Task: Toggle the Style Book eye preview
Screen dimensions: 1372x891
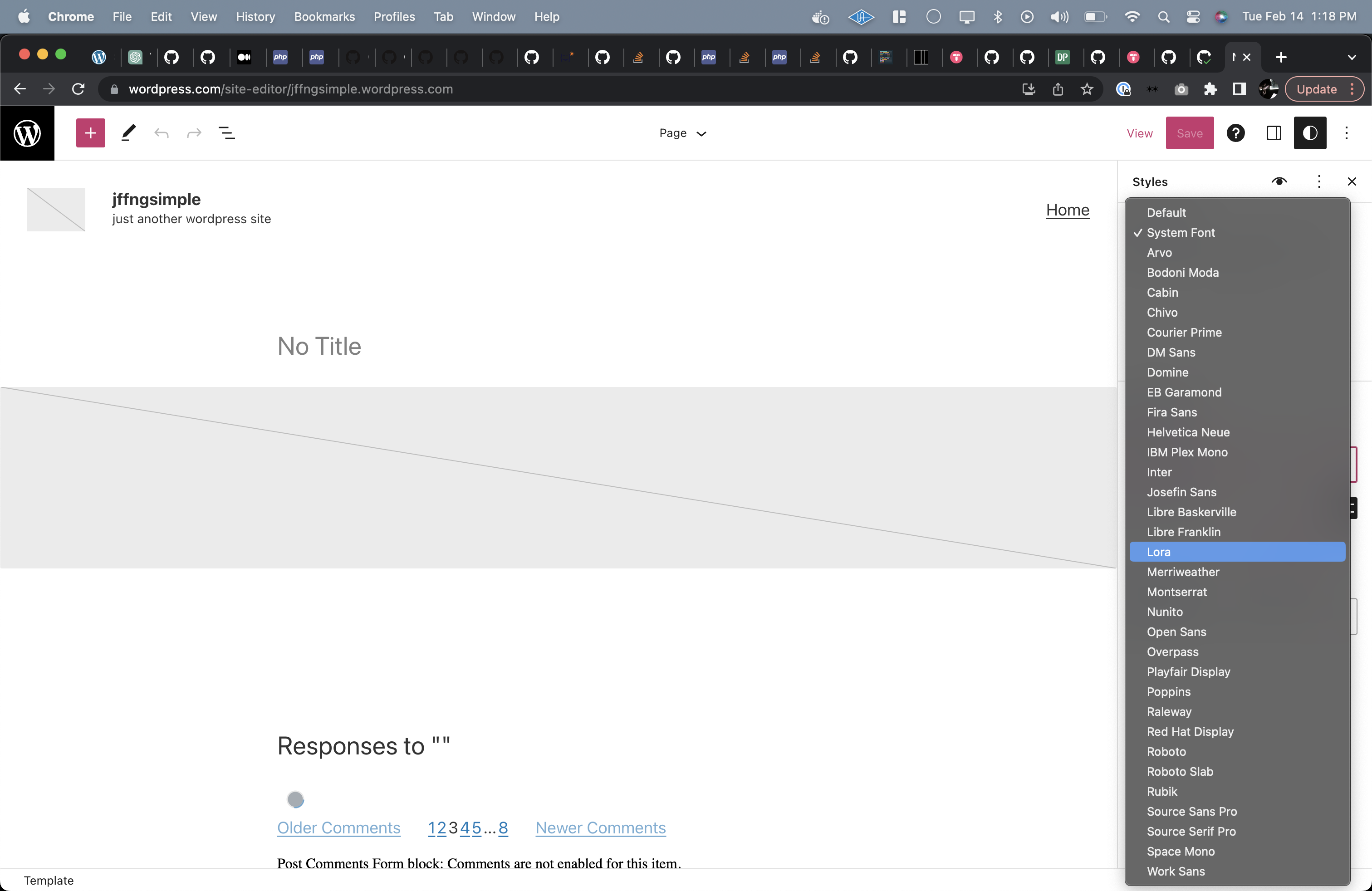Action: (1280, 181)
